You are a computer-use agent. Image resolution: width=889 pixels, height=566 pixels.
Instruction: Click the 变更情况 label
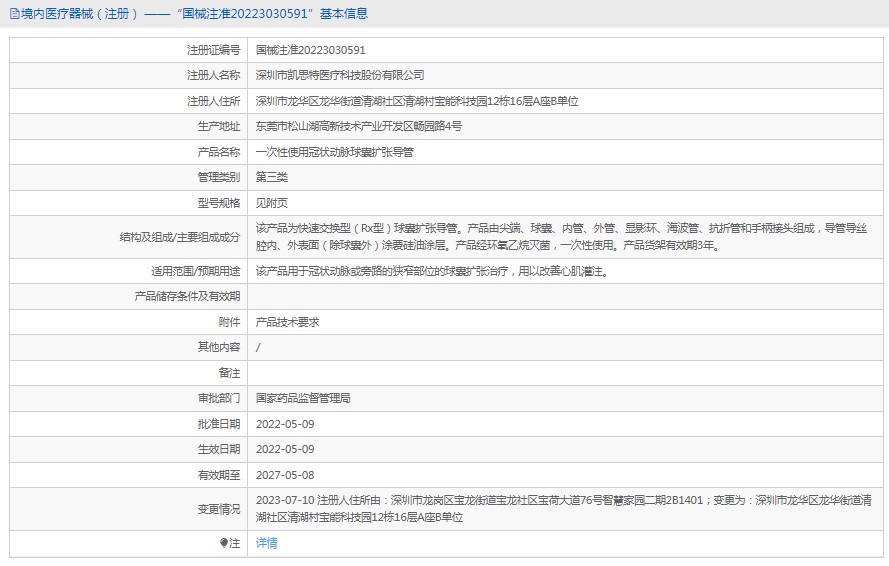pos(219,509)
